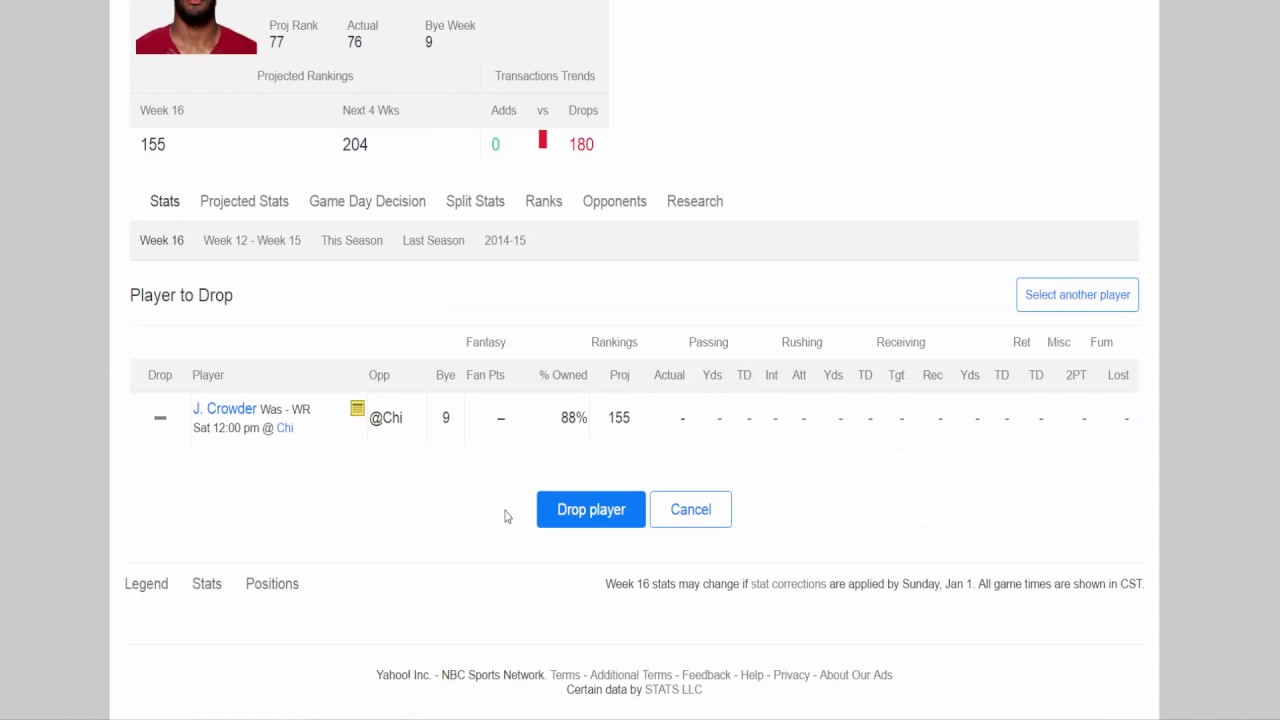This screenshot has height=720, width=1280.
Task: Click the Bye column header
Action: [445, 375]
